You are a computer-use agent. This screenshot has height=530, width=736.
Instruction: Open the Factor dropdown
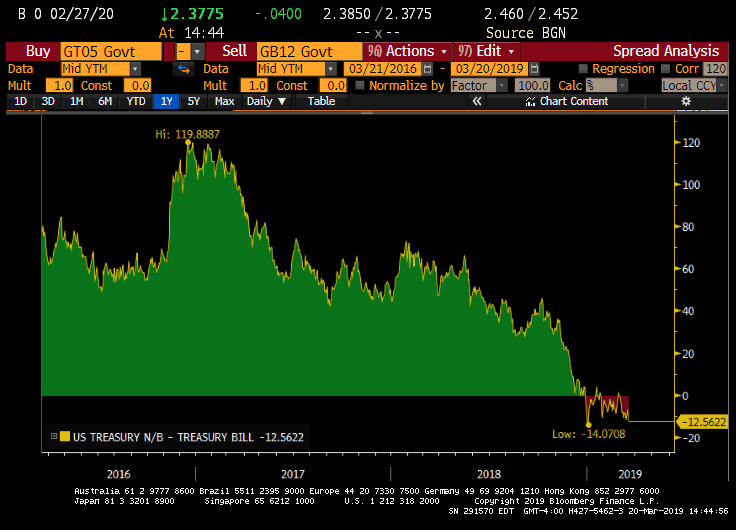pyautogui.click(x=502, y=85)
